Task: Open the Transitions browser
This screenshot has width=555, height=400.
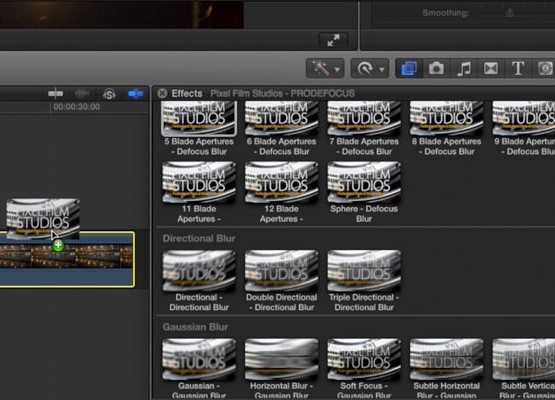Action: pos(491,68)
